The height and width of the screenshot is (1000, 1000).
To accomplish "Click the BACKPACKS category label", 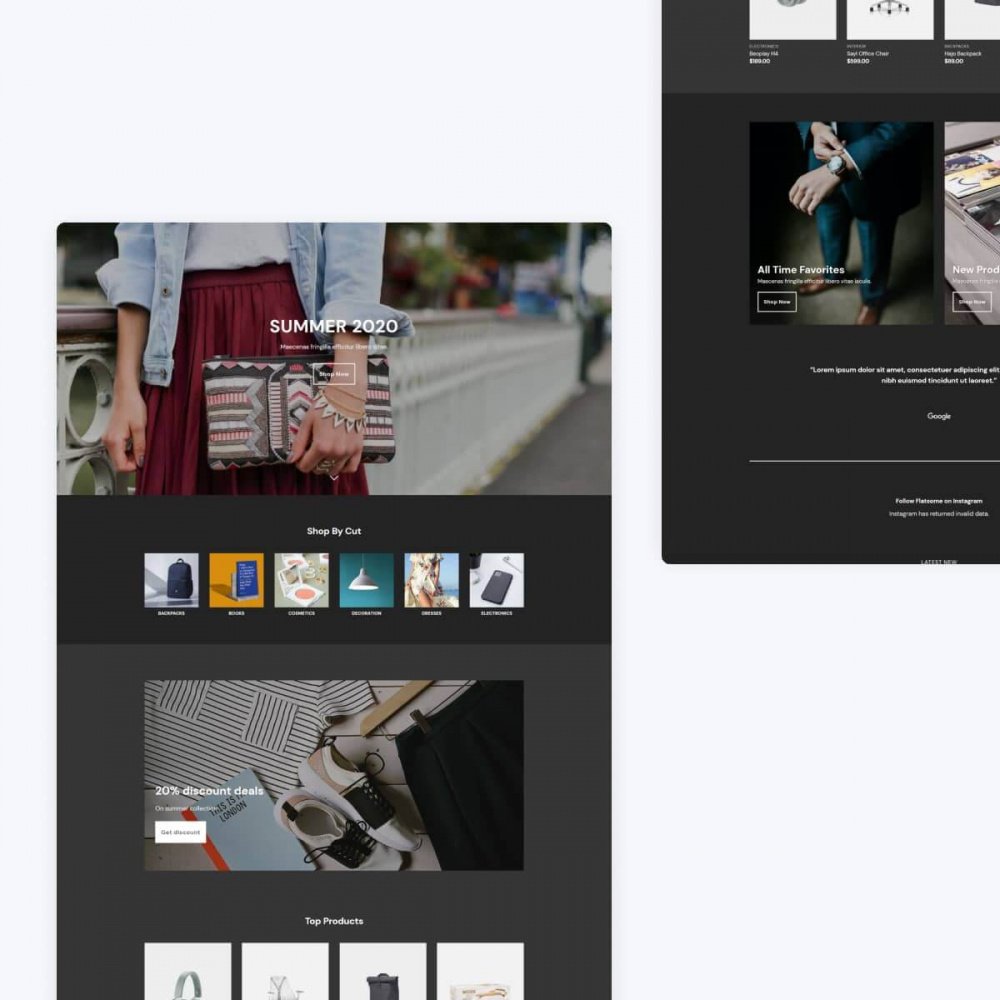I will click(171, 613).
